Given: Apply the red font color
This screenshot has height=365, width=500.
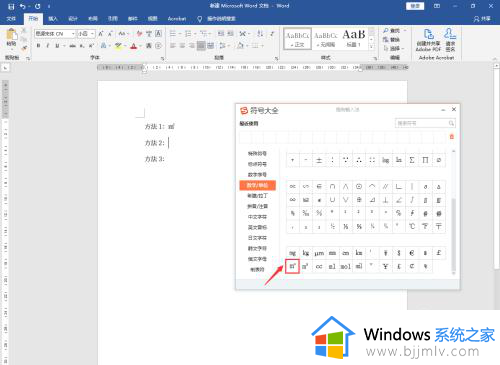Looking at the screenshot, I should click(x=134, y=46).
